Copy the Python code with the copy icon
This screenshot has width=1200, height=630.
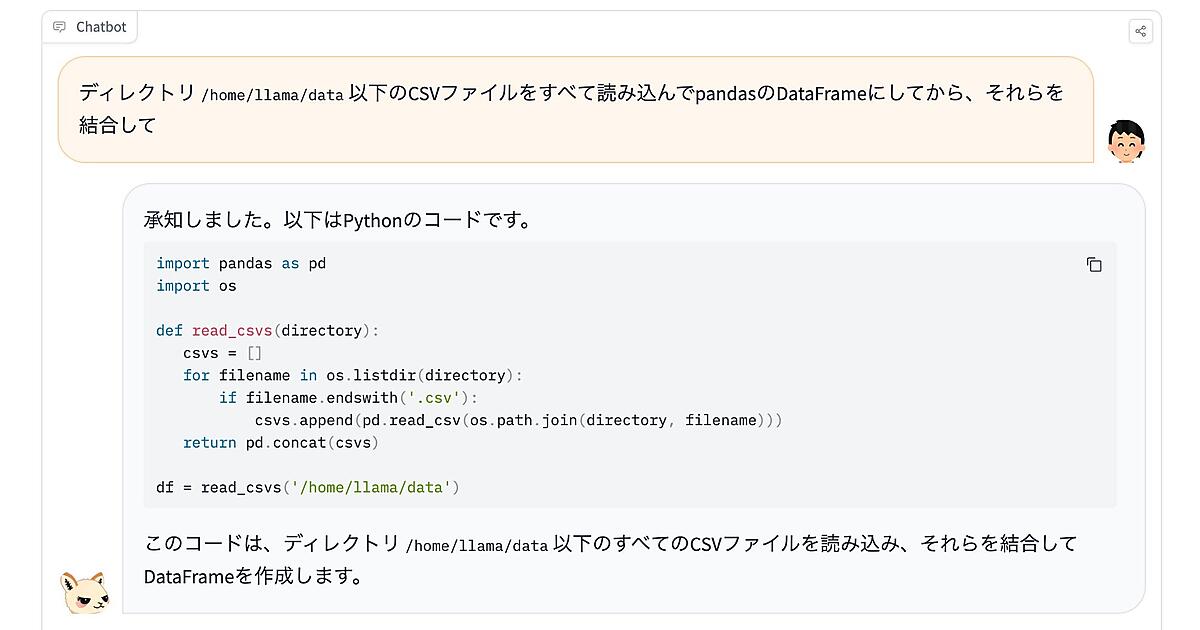[1094, 265]
